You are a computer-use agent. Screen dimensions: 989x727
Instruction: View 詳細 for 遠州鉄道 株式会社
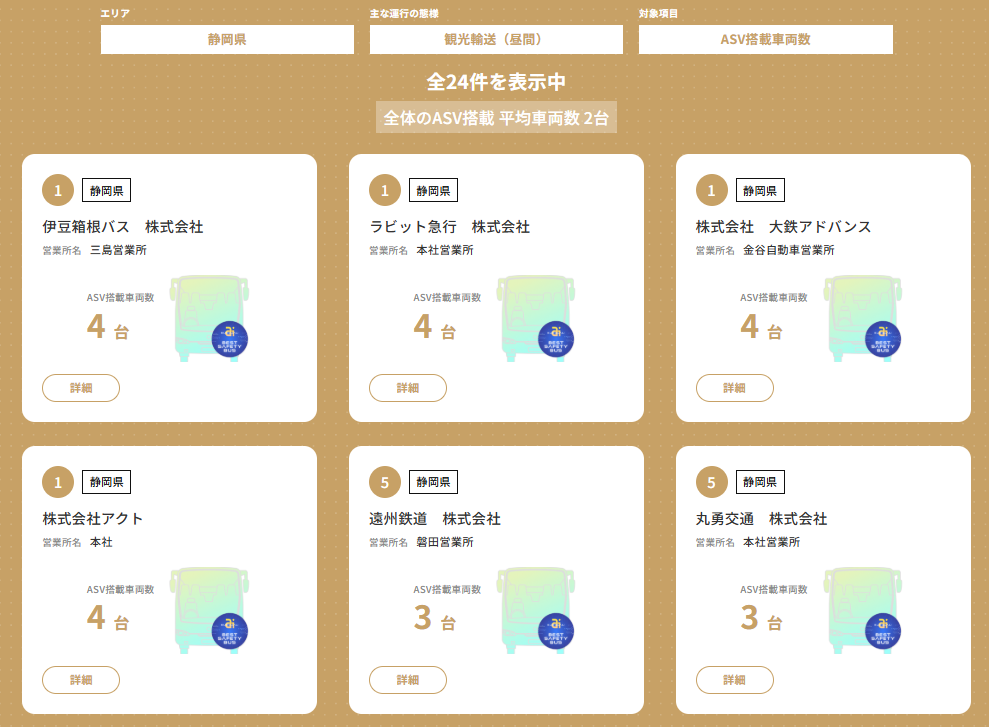(408, 680)
